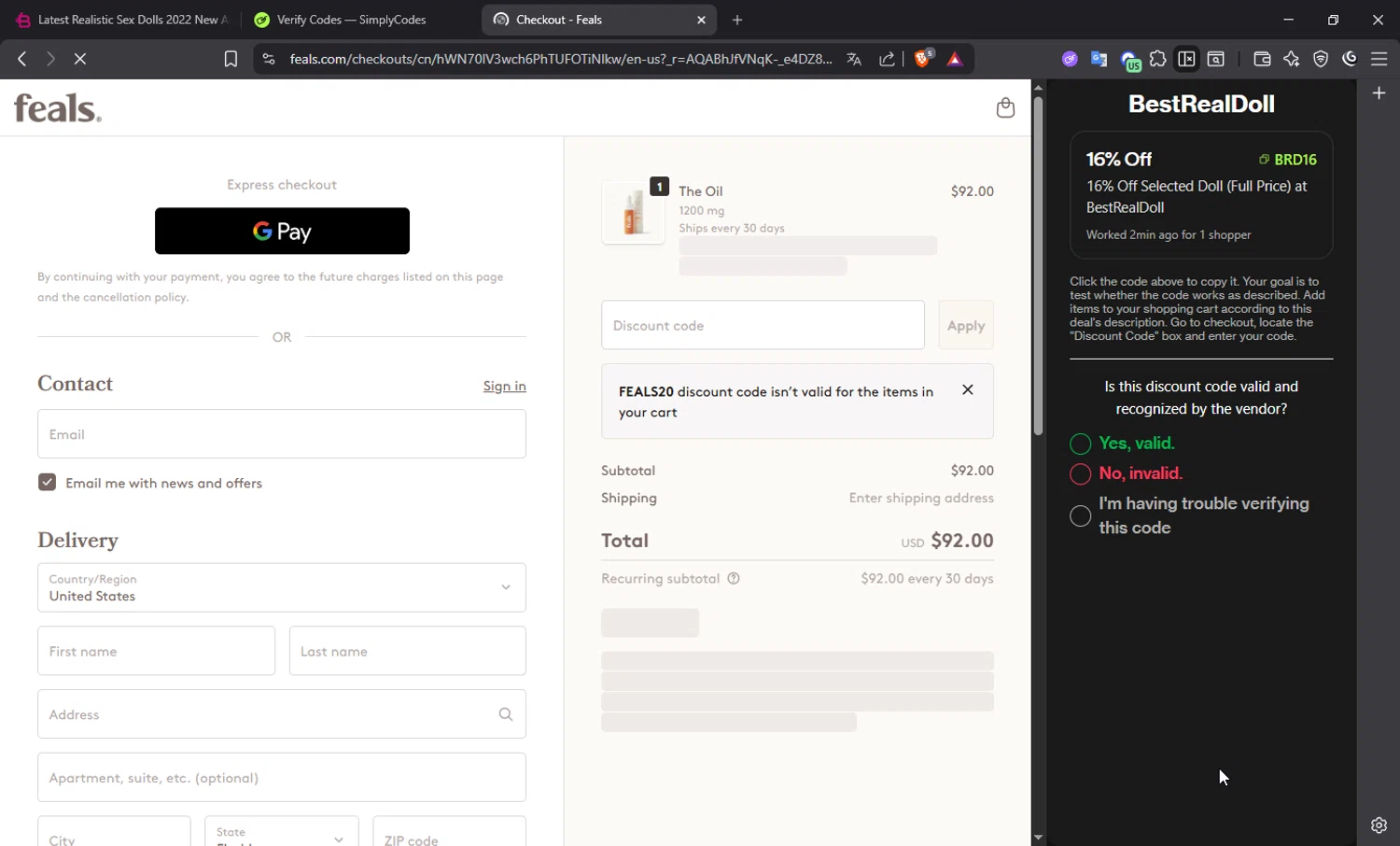Go to the Feals logo homepage
The height and width of the screenshot is (846, 1400).
pyautogui.click(x=58, y=108)
